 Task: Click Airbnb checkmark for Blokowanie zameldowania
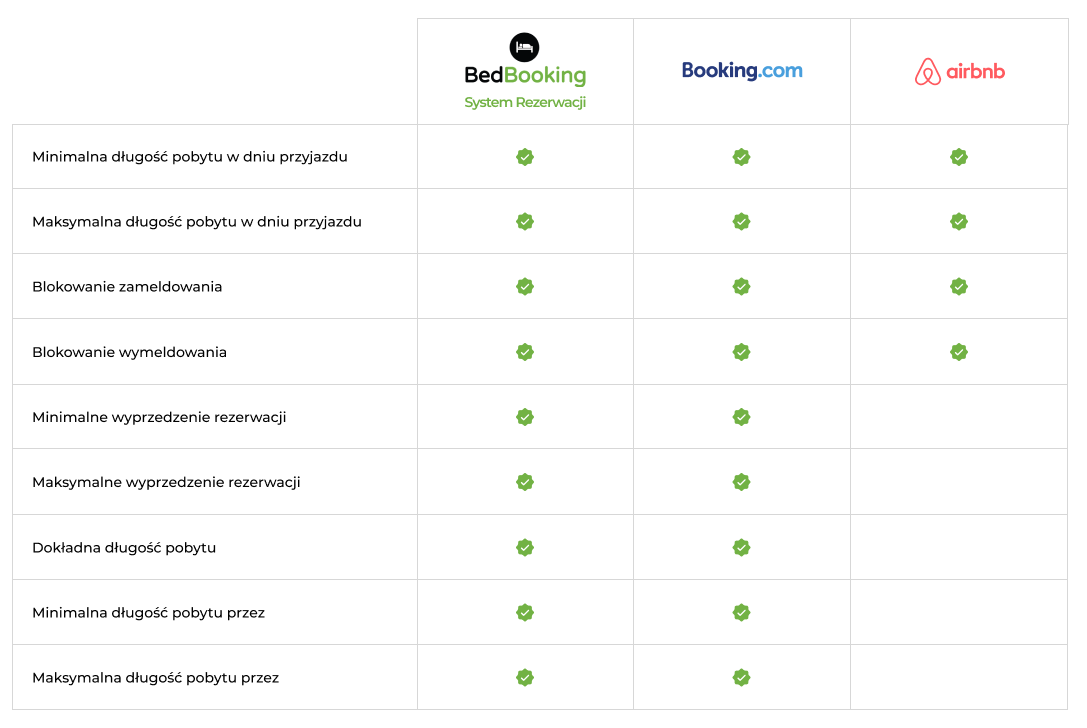959,286
